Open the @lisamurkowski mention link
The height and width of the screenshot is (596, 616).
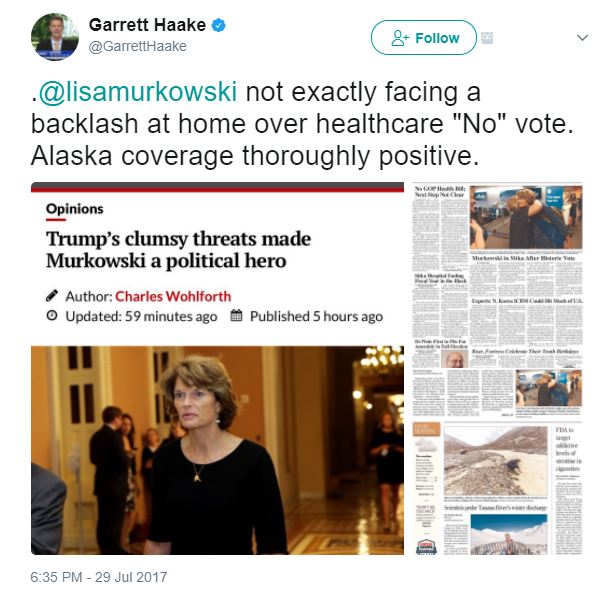[138, 92]
